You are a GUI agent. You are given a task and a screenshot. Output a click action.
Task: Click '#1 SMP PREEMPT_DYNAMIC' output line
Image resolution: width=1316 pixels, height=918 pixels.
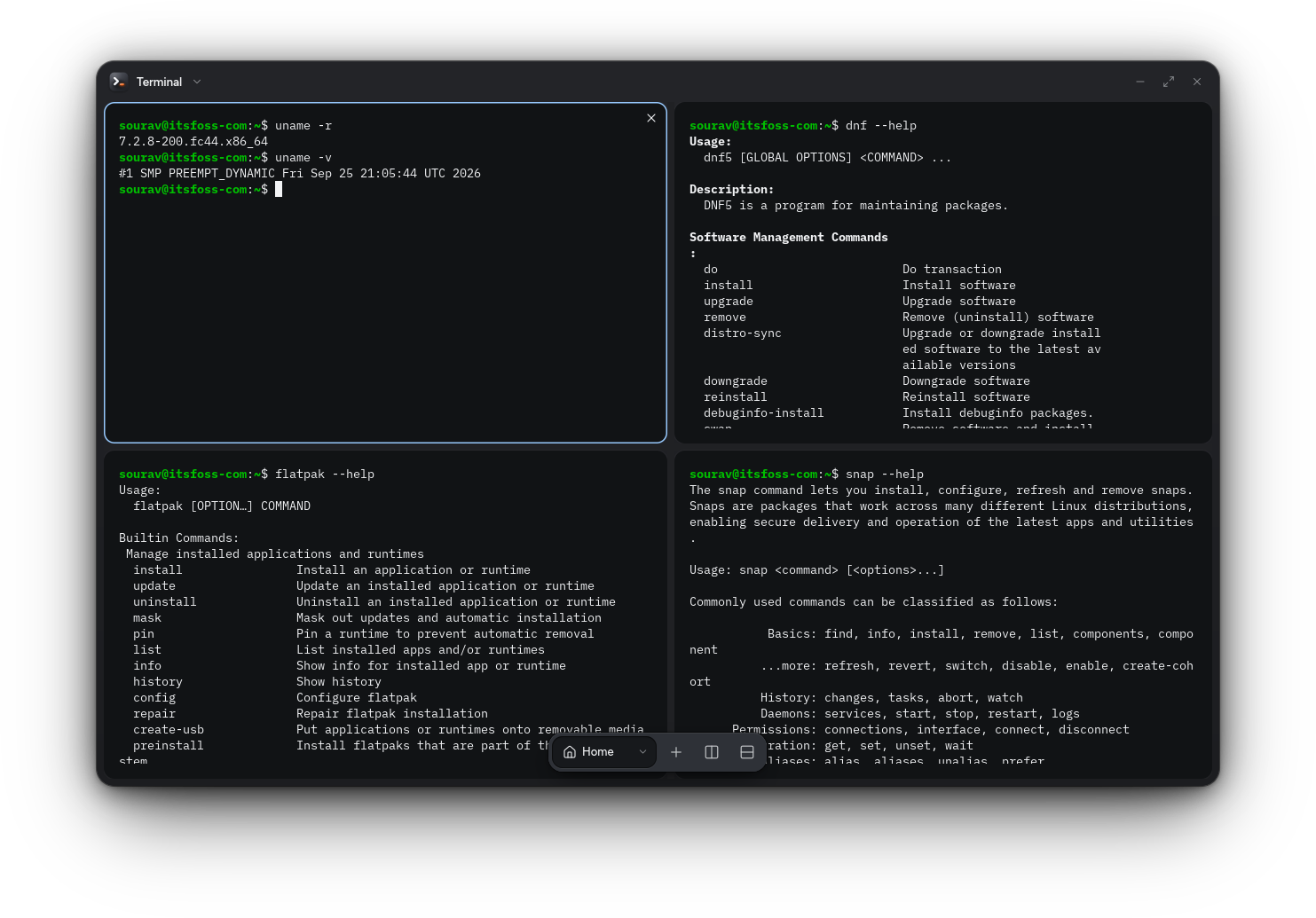(x=300, y=174)
